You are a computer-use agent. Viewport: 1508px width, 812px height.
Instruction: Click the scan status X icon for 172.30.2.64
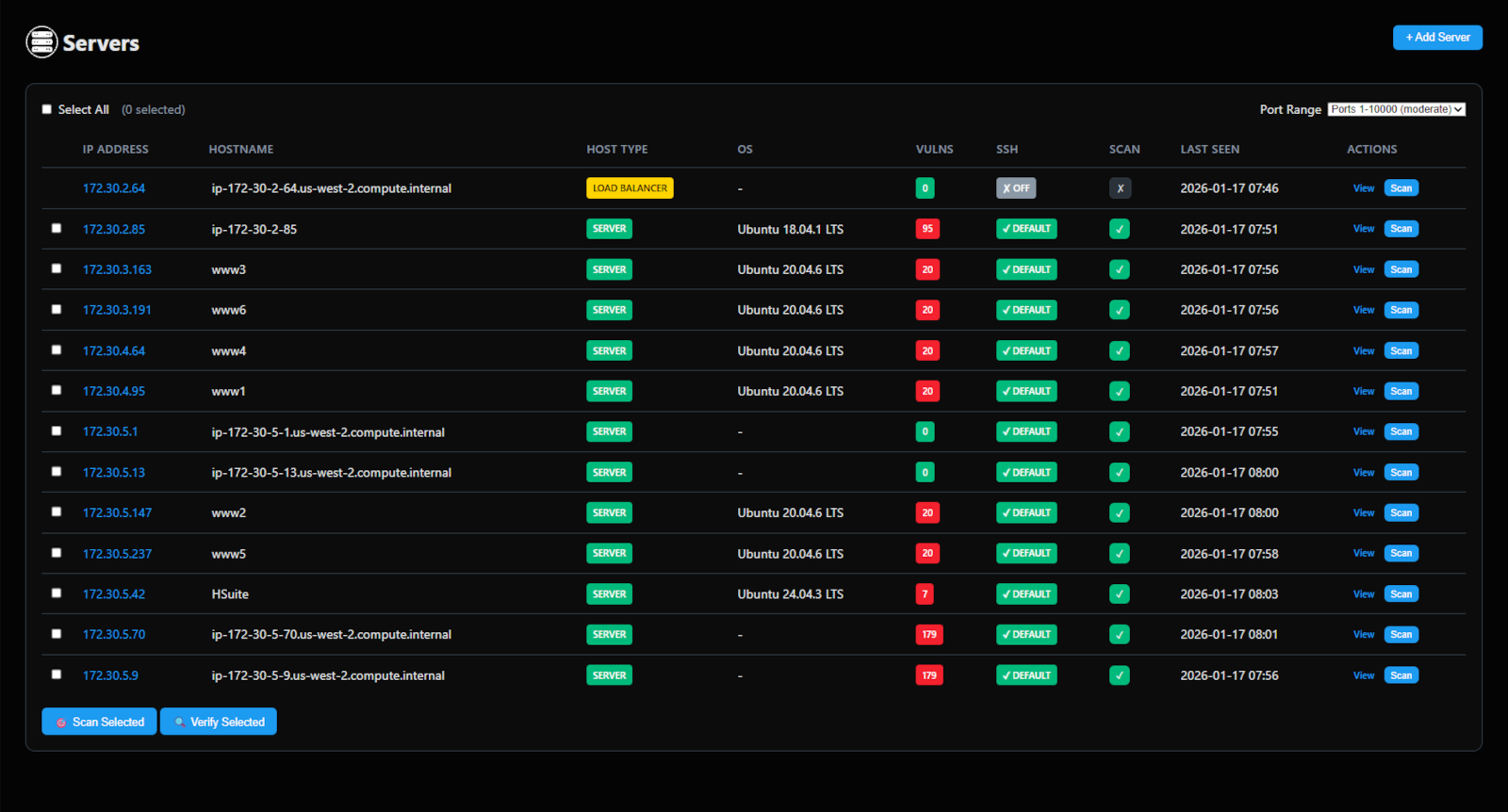[1120, 188]
